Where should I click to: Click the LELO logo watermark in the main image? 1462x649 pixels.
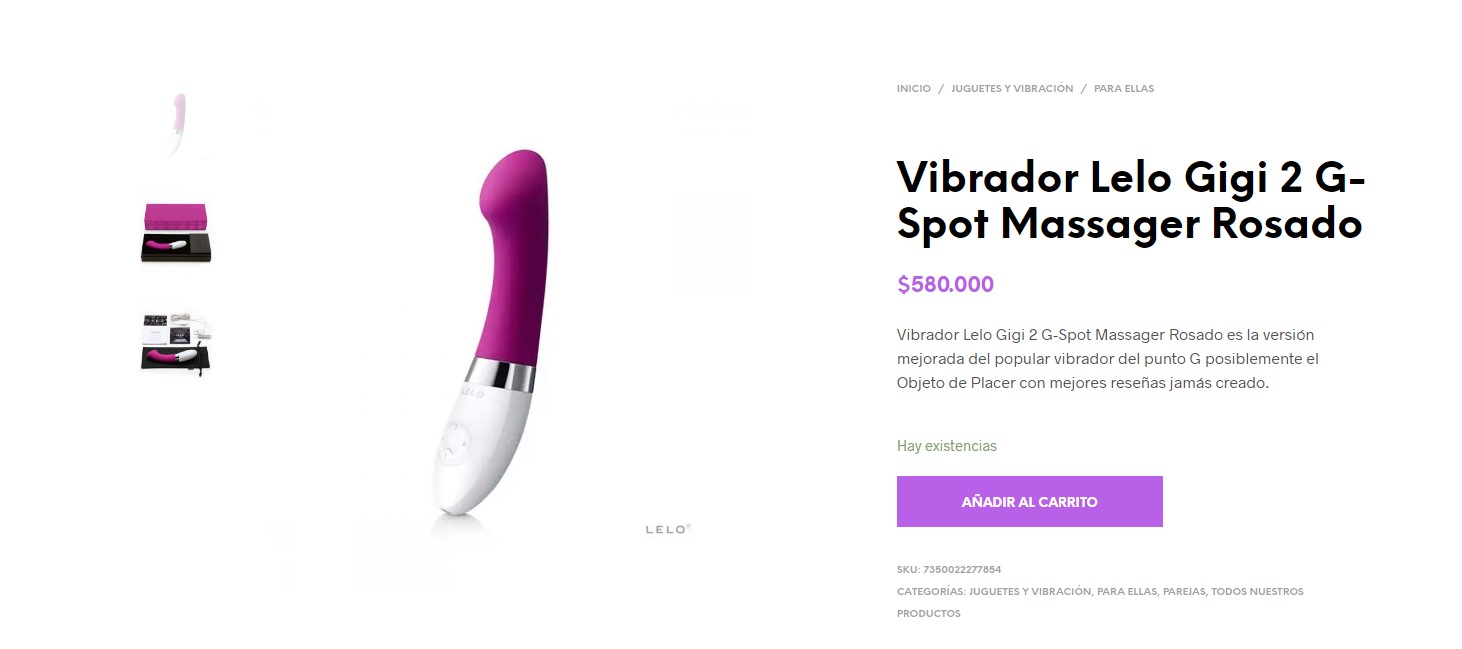click(668, 529)
